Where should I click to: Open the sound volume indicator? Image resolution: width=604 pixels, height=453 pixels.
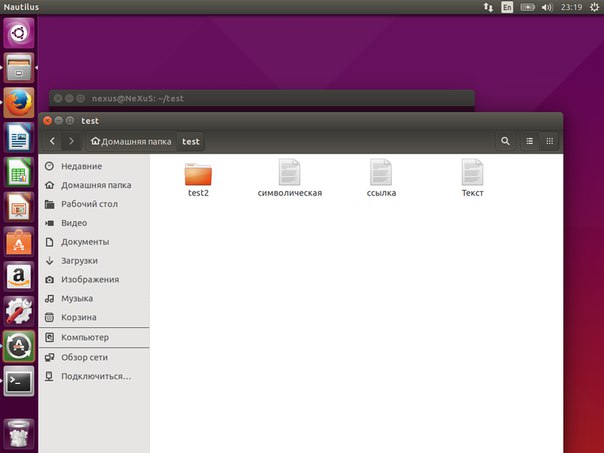(x=547, y=7)
